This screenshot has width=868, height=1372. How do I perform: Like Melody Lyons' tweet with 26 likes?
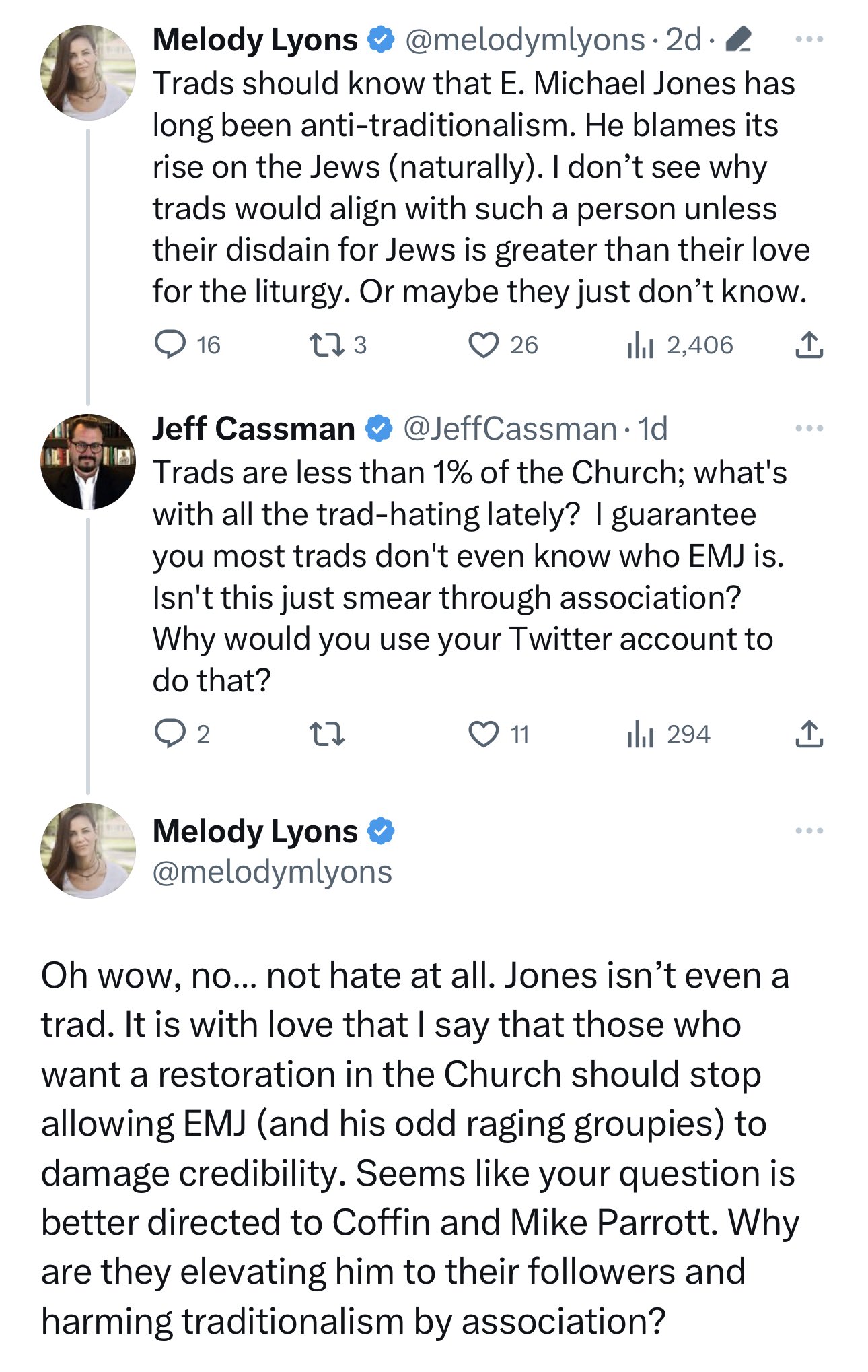[x=483, y=345]
